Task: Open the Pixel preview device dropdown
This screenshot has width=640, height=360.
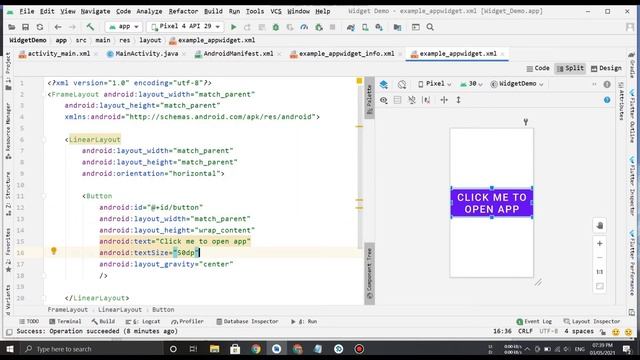Action: point(434,84)
